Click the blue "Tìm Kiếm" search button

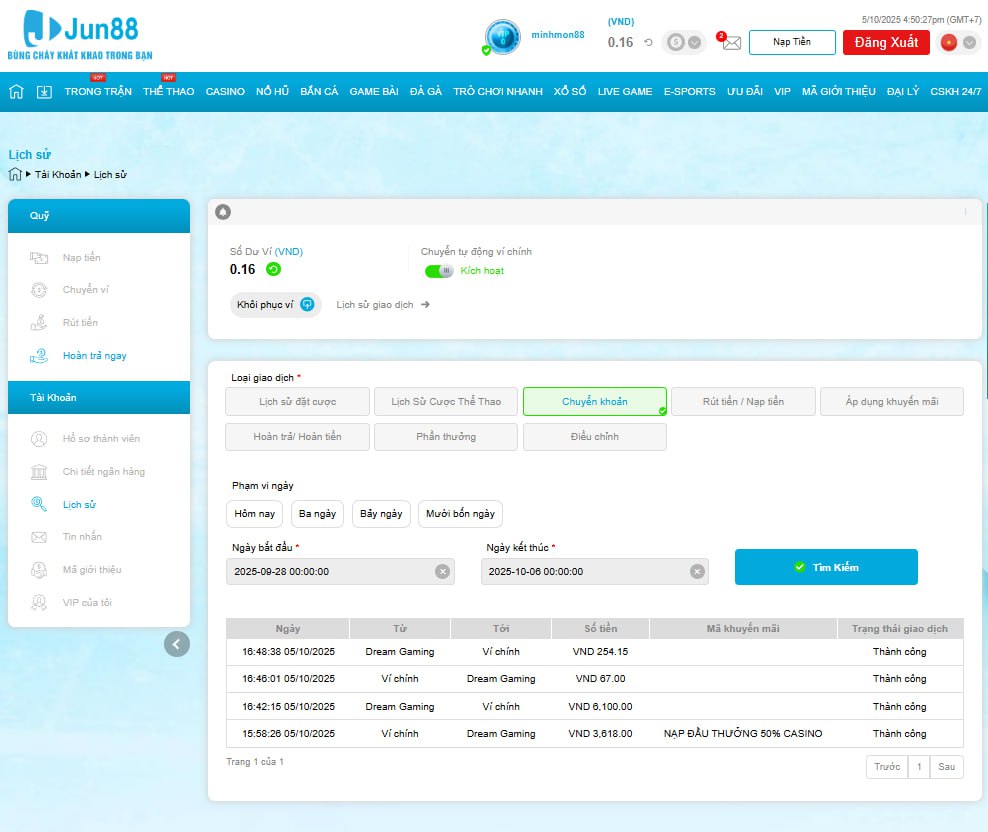pos(826,567)
